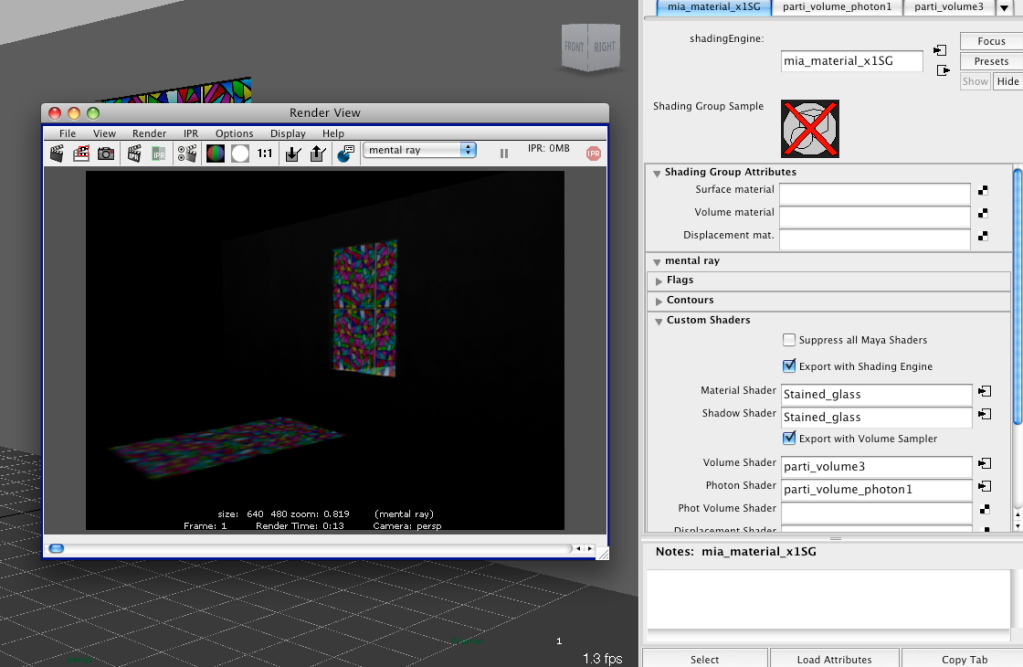Enable Suppress all Maya Shaders checkbox
The image size is (1023, 667).
point(790,340)
